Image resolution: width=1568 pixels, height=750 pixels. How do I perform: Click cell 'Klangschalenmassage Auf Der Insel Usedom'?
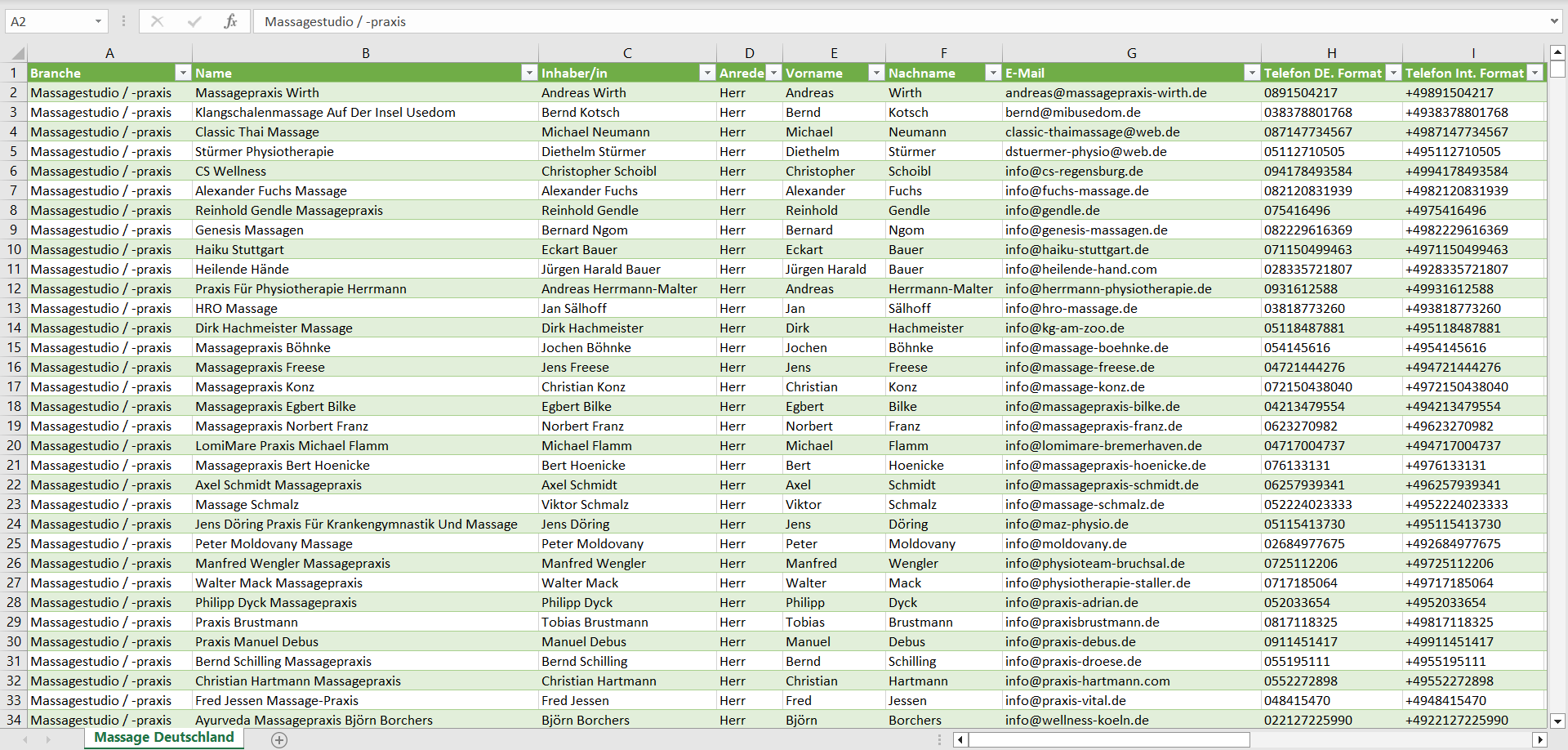(365, 112)
